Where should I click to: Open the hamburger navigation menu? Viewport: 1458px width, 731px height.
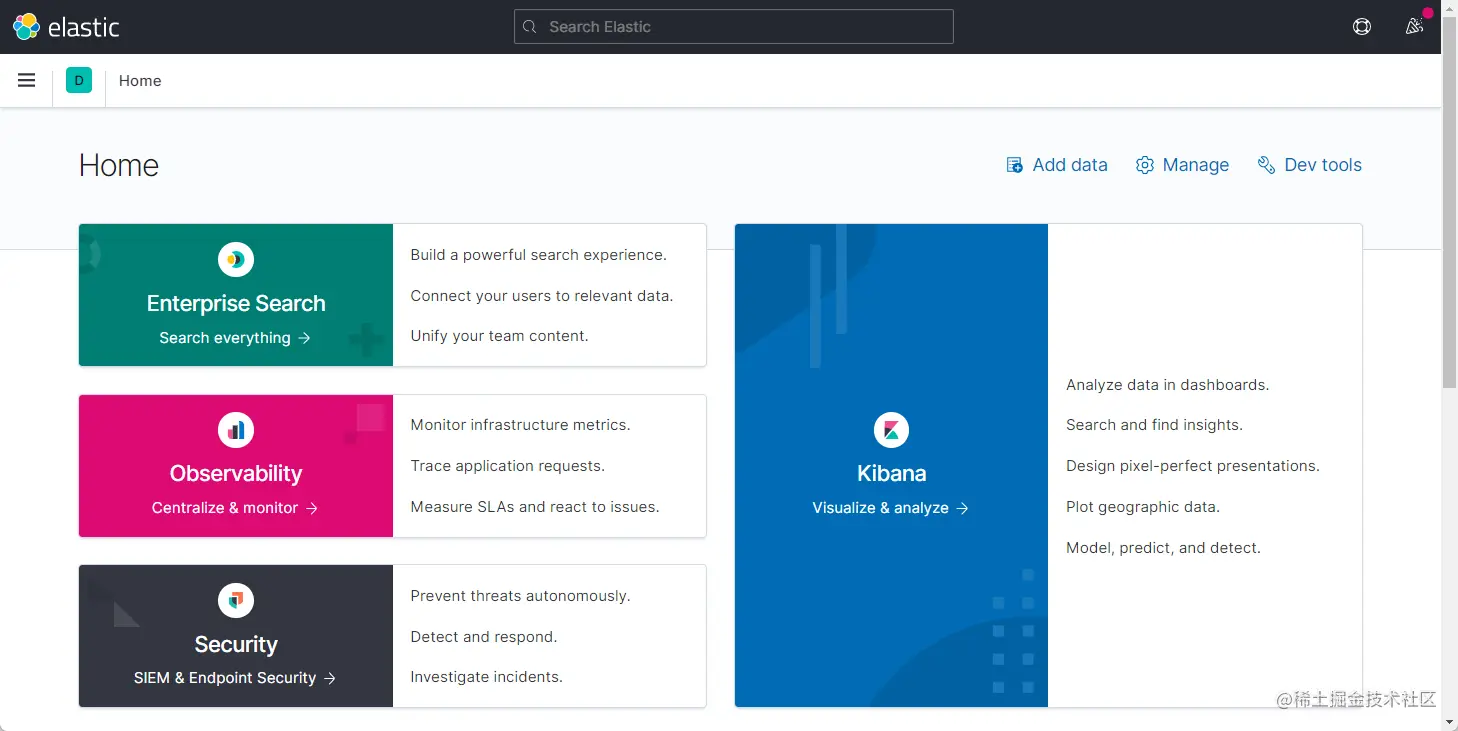pos(27,80)
